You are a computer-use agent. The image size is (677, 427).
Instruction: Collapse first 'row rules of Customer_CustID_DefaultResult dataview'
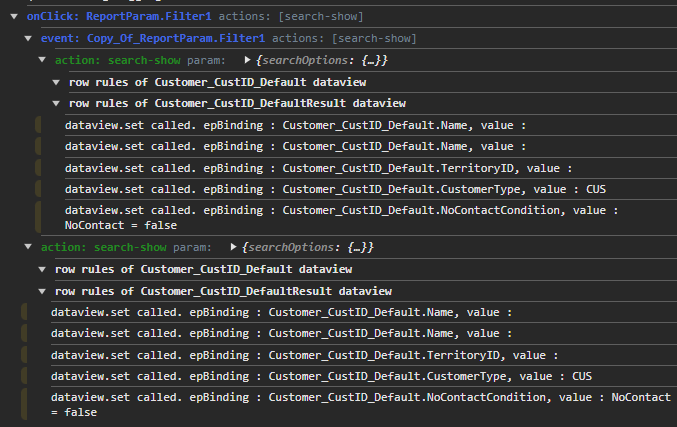pos(56,103)
